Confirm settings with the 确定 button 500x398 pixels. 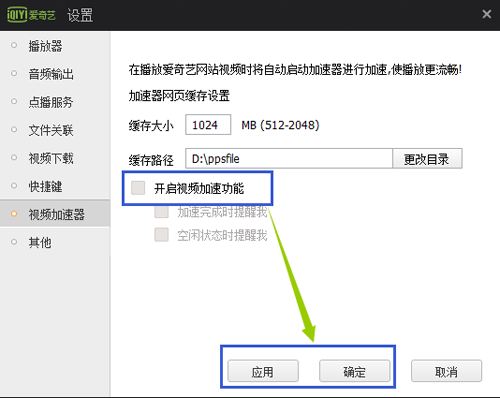point(355,371)
